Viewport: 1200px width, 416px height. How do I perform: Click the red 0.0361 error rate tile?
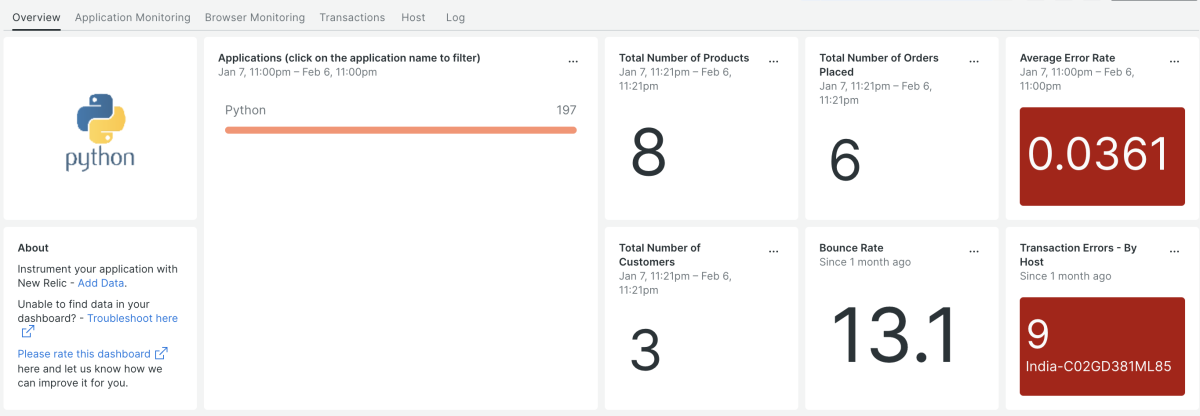[1098, 155]
